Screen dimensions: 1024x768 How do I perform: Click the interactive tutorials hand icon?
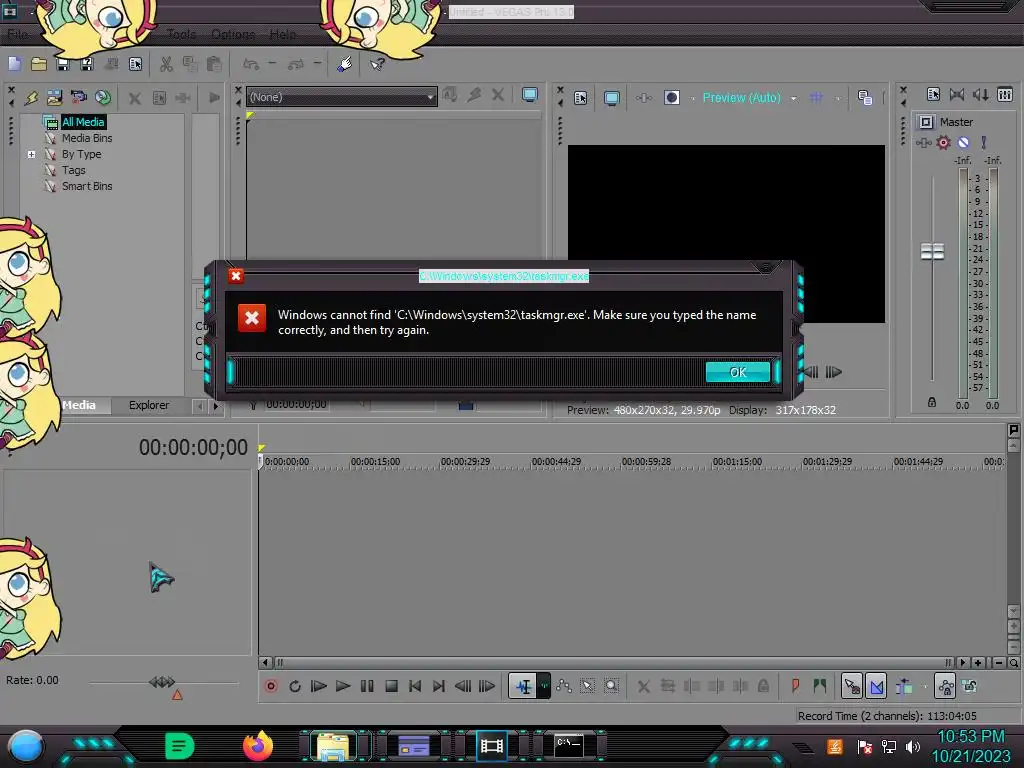[345, 64]
